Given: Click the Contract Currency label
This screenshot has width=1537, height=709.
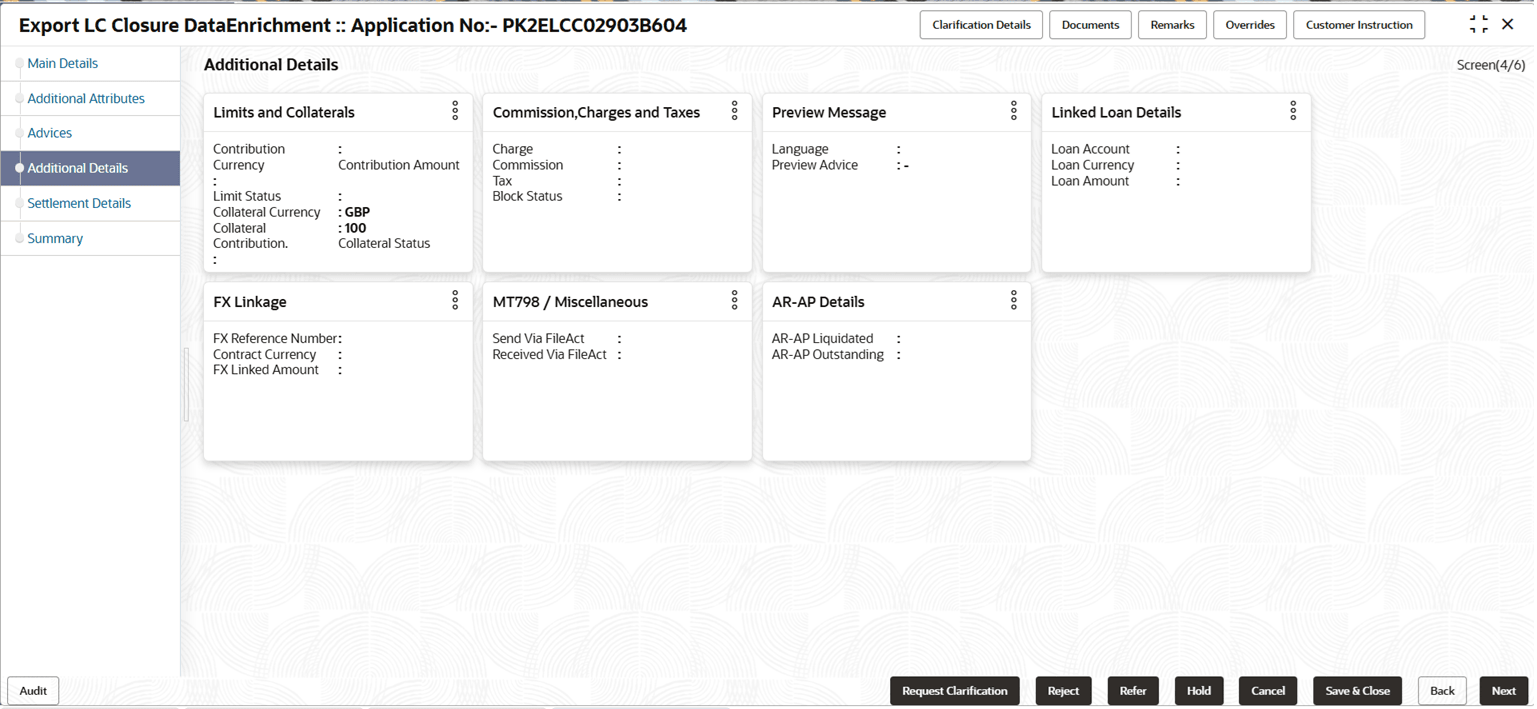Looking at the screenshot, I should point(264,354).
